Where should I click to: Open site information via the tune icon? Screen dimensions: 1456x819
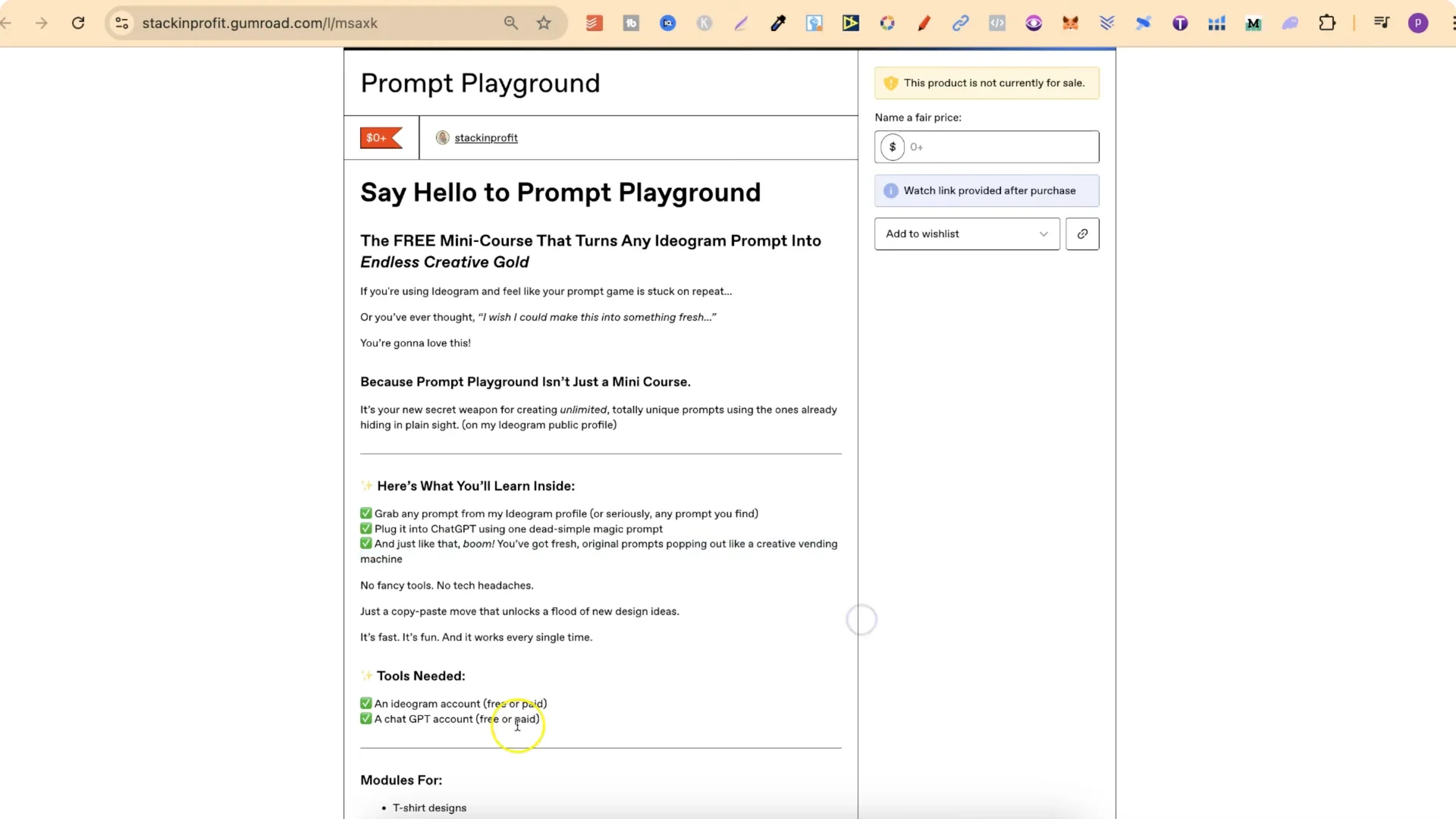click(x=121, y=23)
